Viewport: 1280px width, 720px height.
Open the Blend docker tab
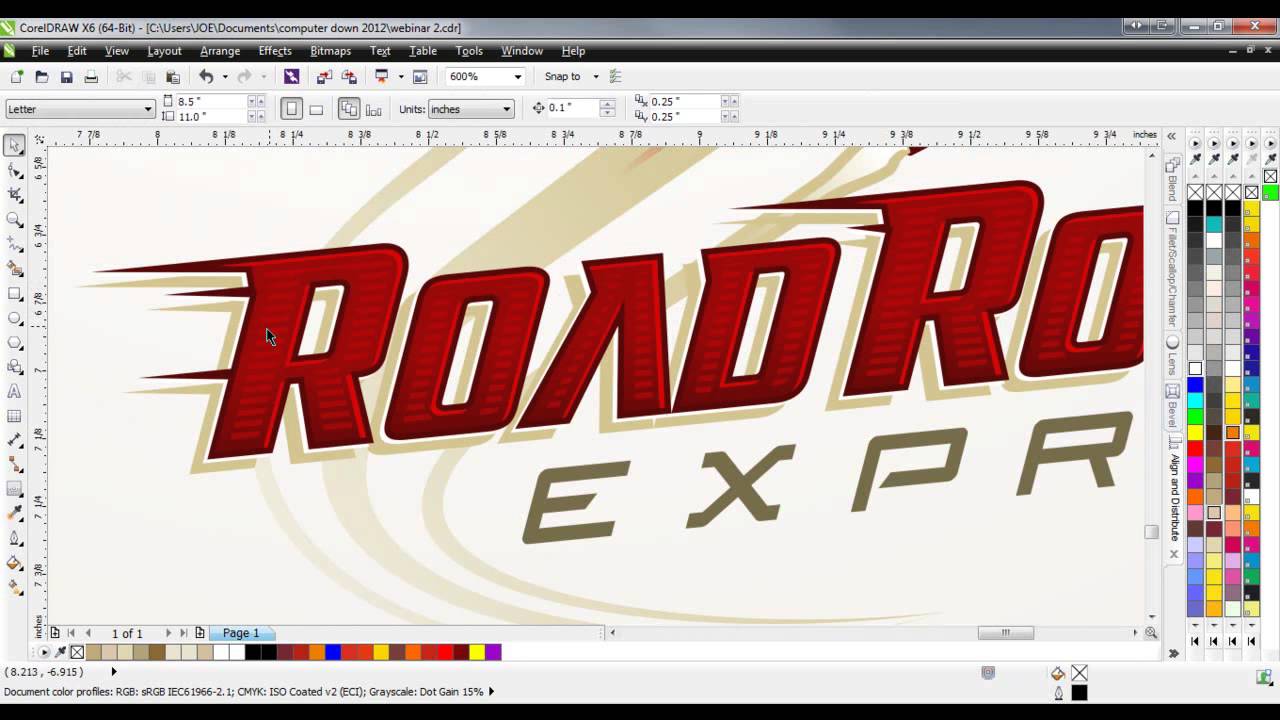[1173, 179]
